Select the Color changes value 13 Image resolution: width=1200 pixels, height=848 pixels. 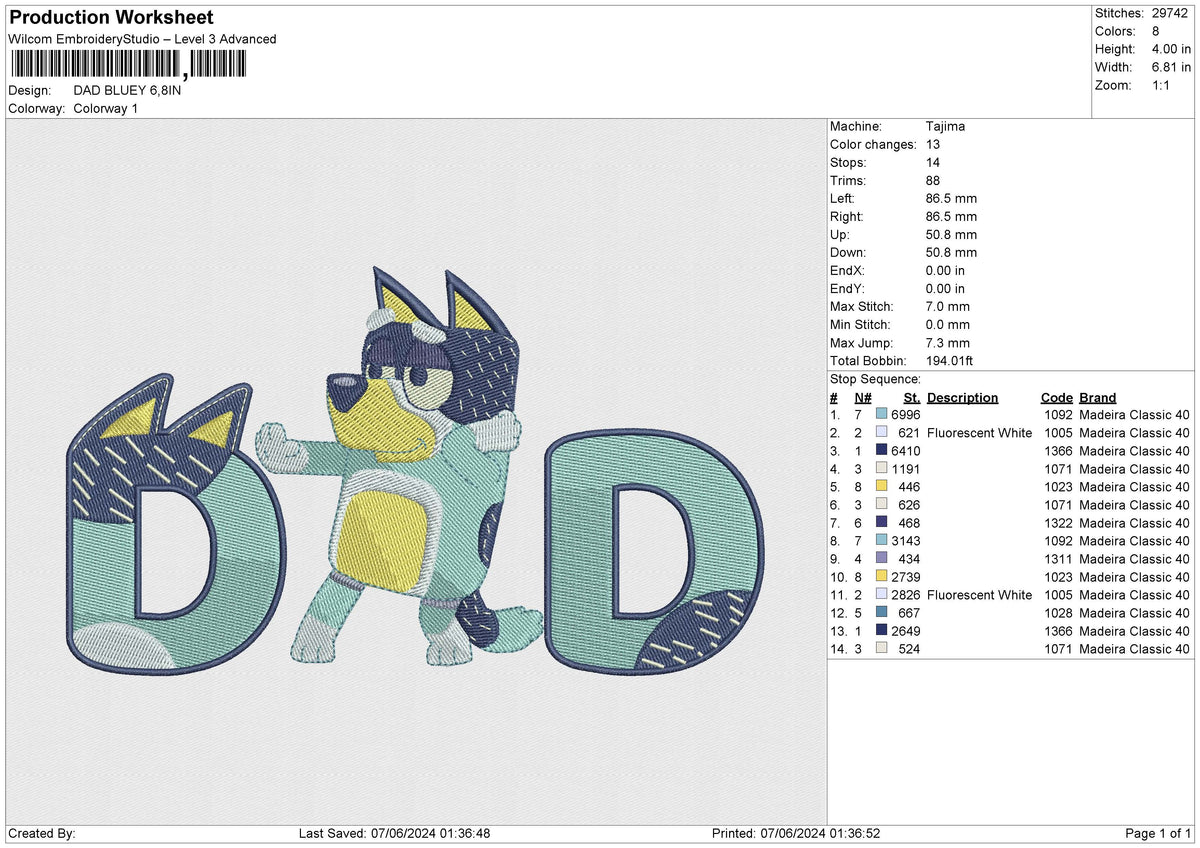933,145
